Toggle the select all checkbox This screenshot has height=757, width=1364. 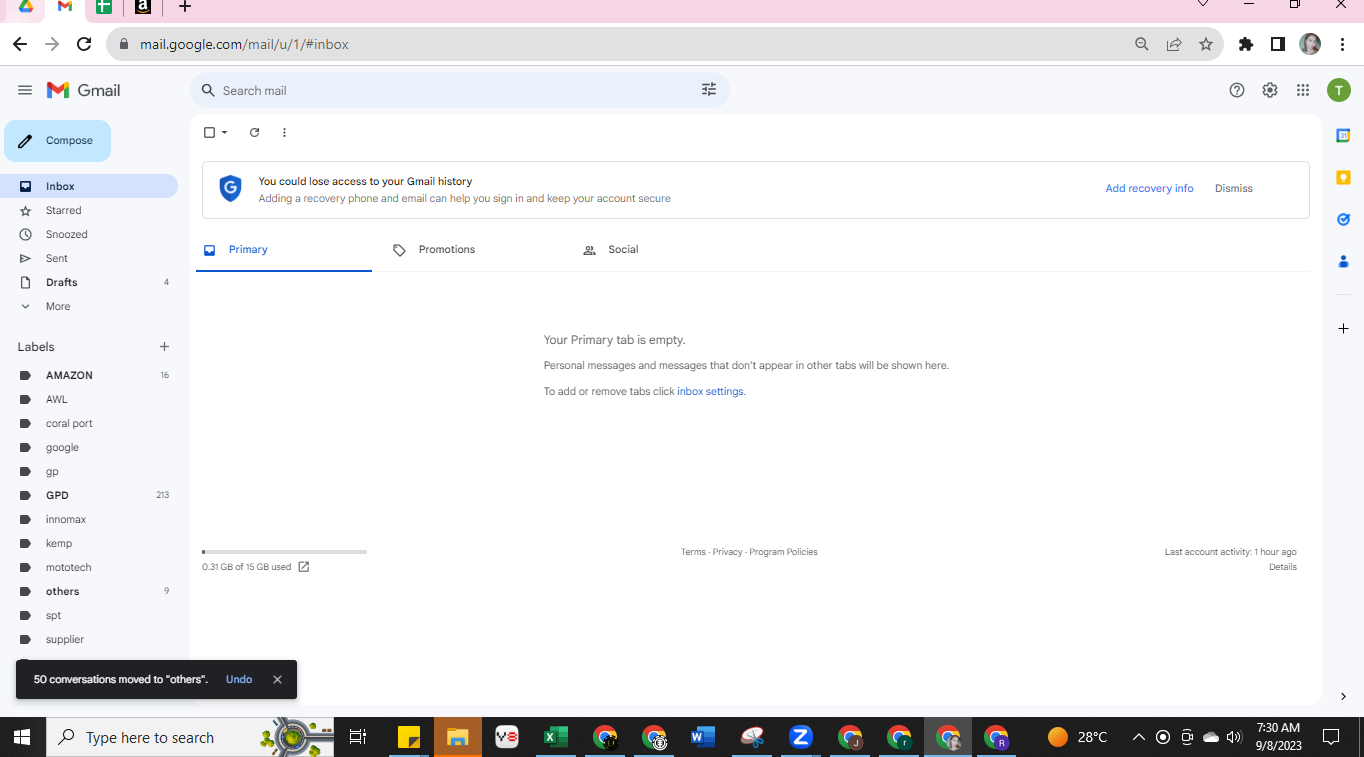pyautogui.click(x=209, y=132)
